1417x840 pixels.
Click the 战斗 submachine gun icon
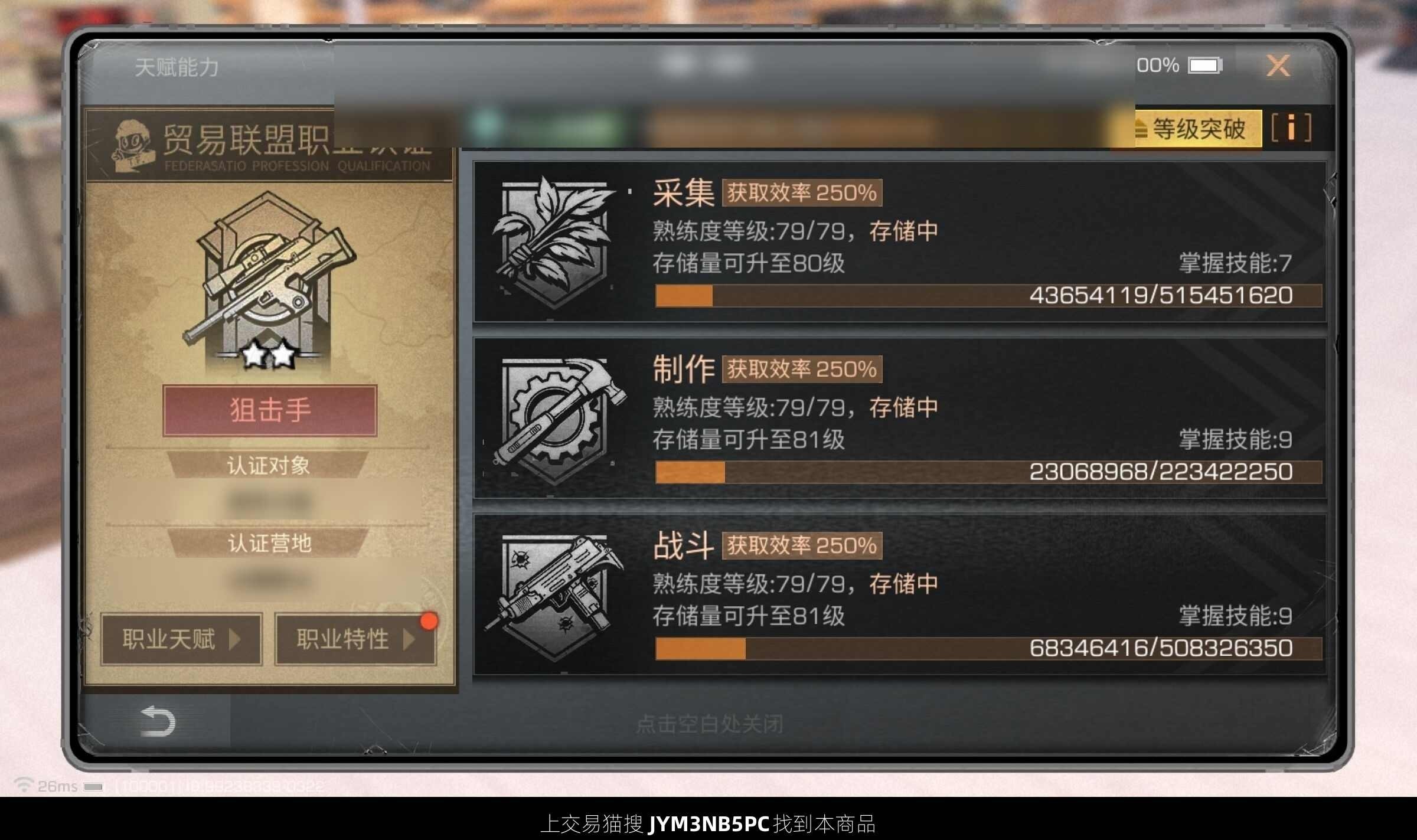coord(555,596)
